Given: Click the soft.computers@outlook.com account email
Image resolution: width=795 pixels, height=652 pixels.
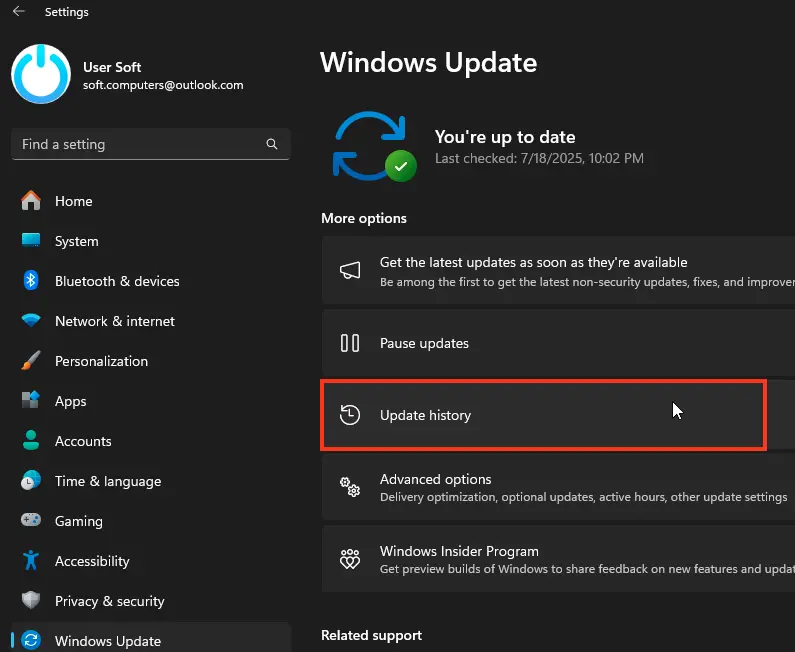Looking at the screenshot, I should point(163,85).
